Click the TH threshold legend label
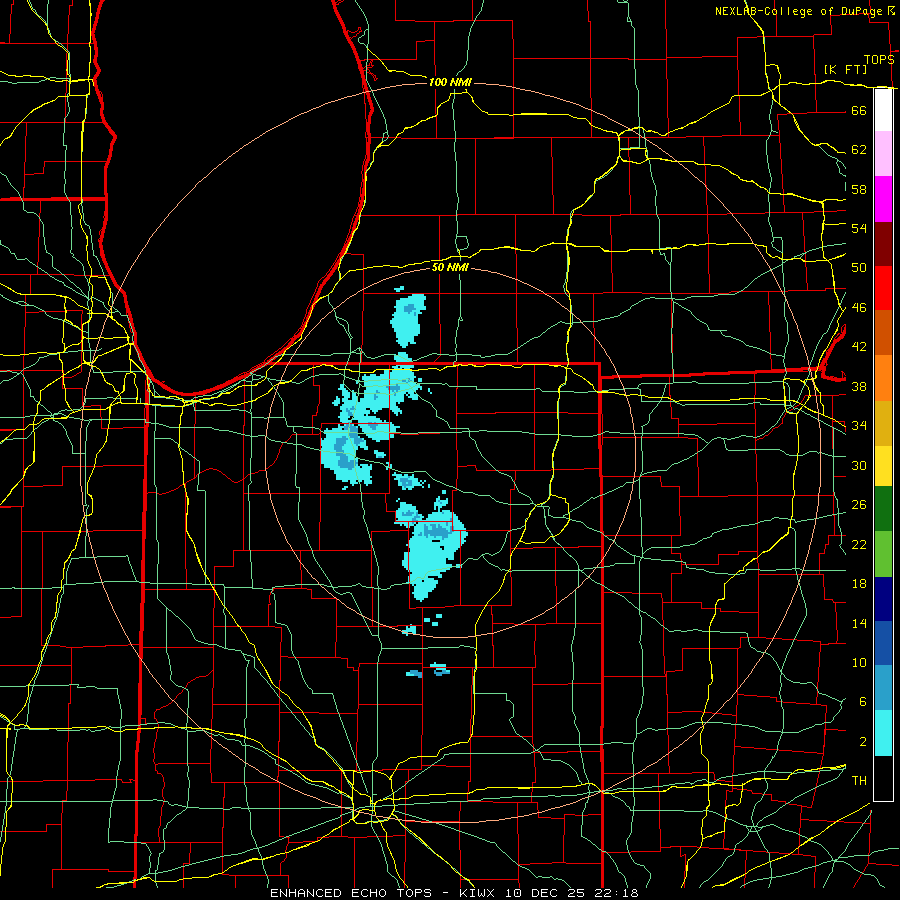Viewport: 900px width, 900px height. [859, 781]
